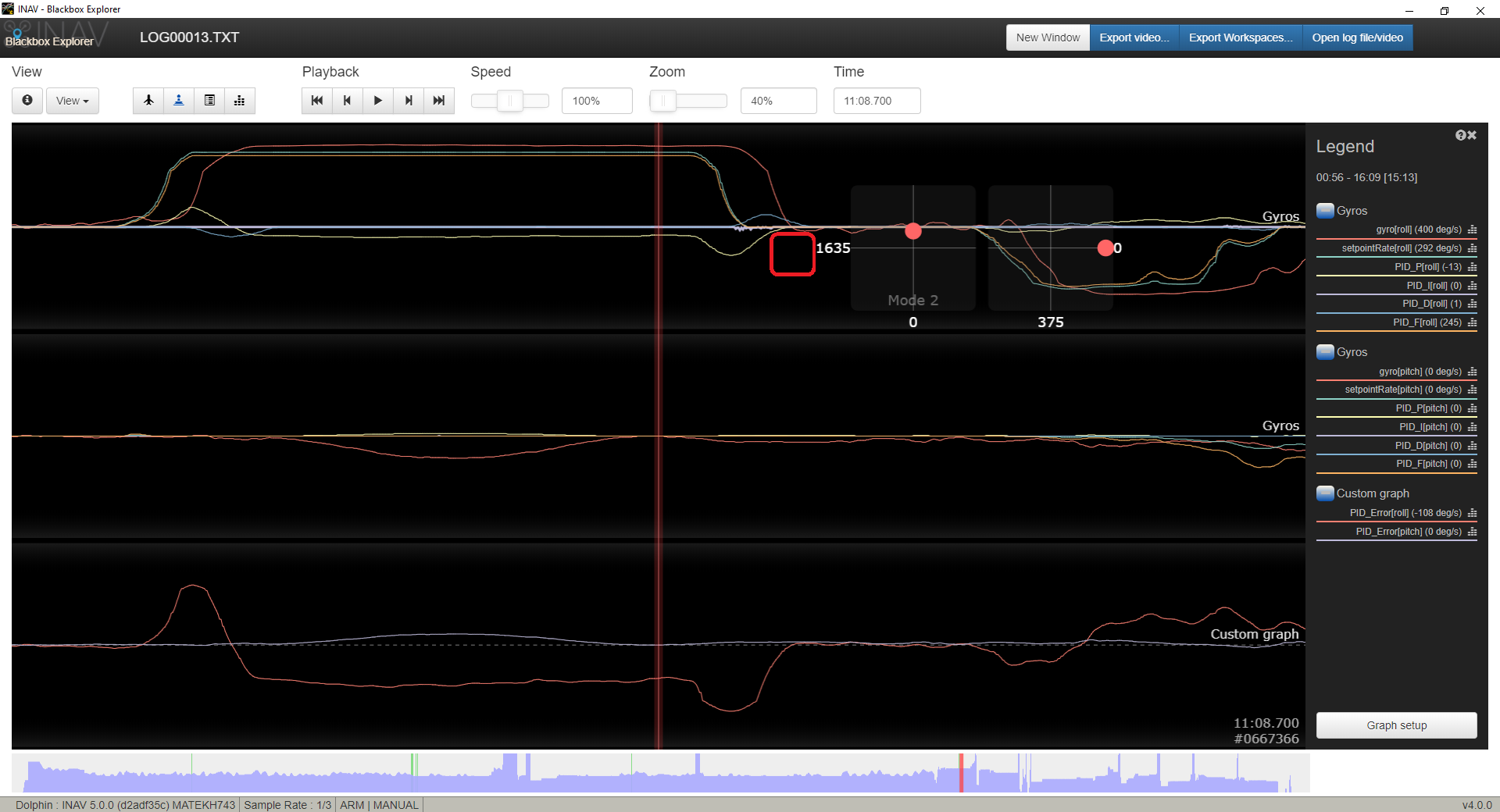Image resolution: width=1500 pixels, height=812 pixels.
Task: Toggle the craft display icon
Action: [x=148, y=101]
